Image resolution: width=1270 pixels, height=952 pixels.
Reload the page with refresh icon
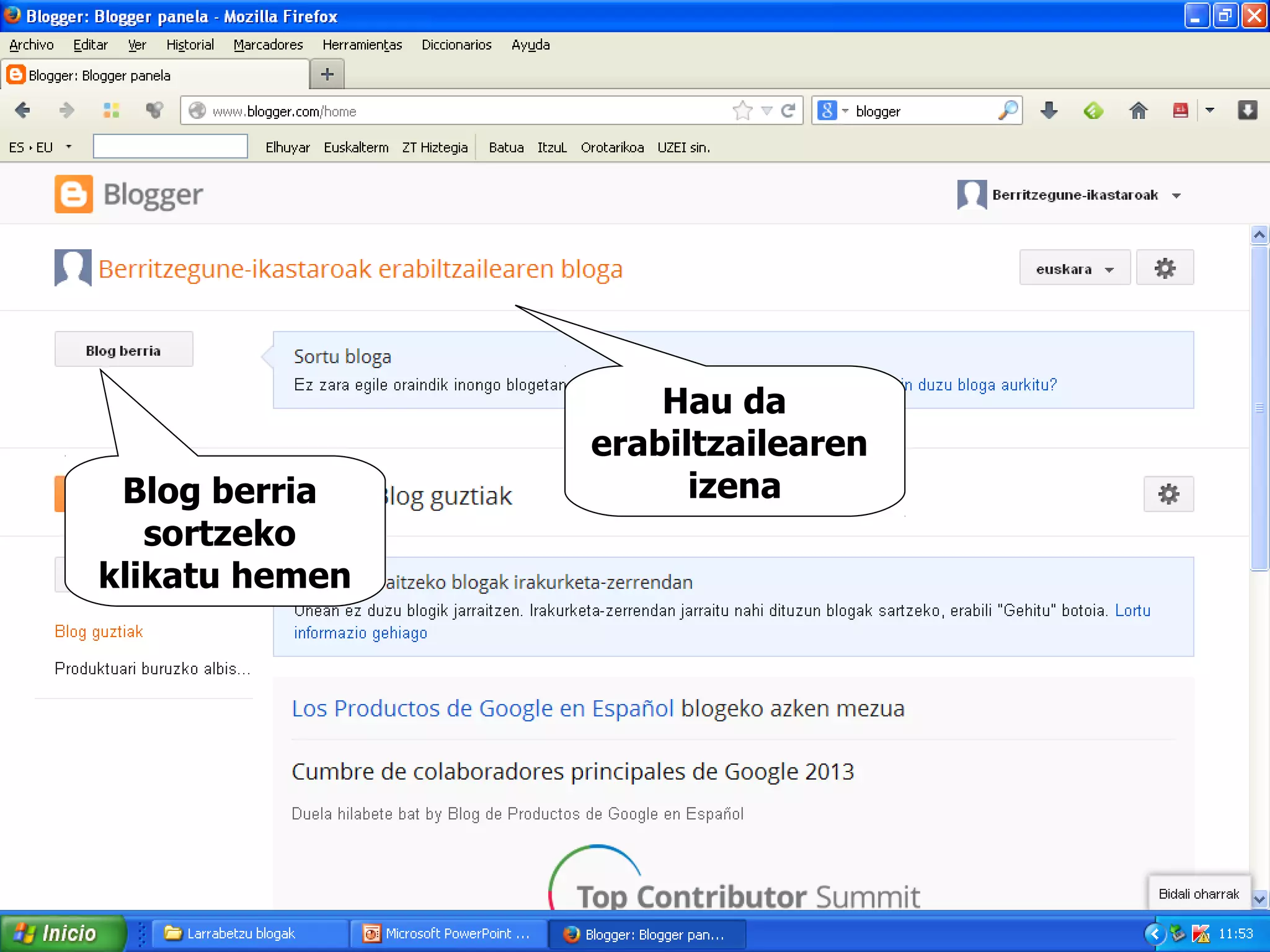tap(788, 111)
